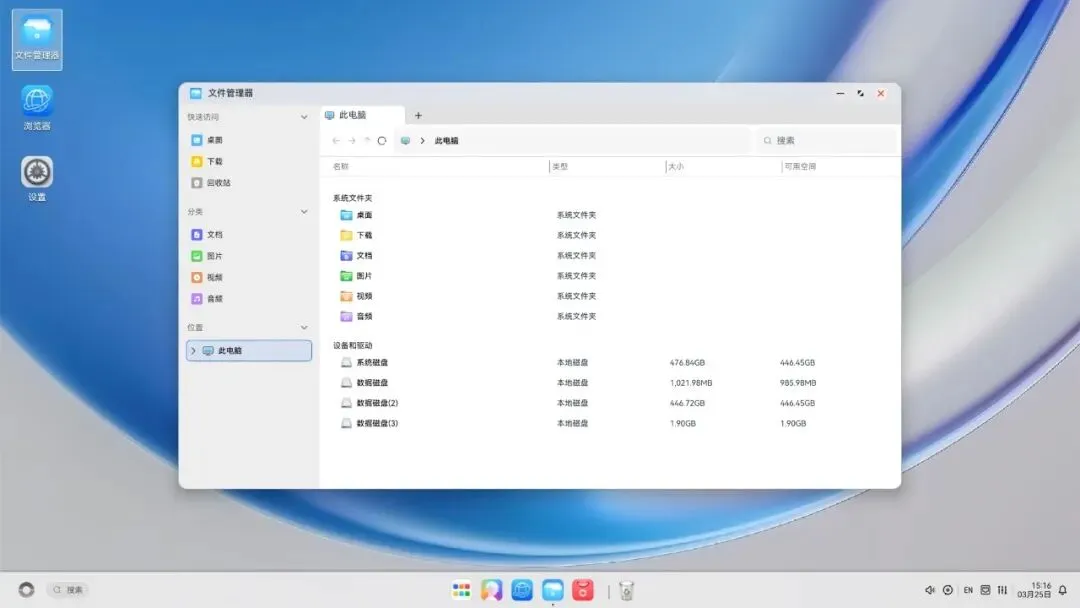1080x608 pixels.
Task: Click the 446.72GB size value
Action: (x=687, y=403)
